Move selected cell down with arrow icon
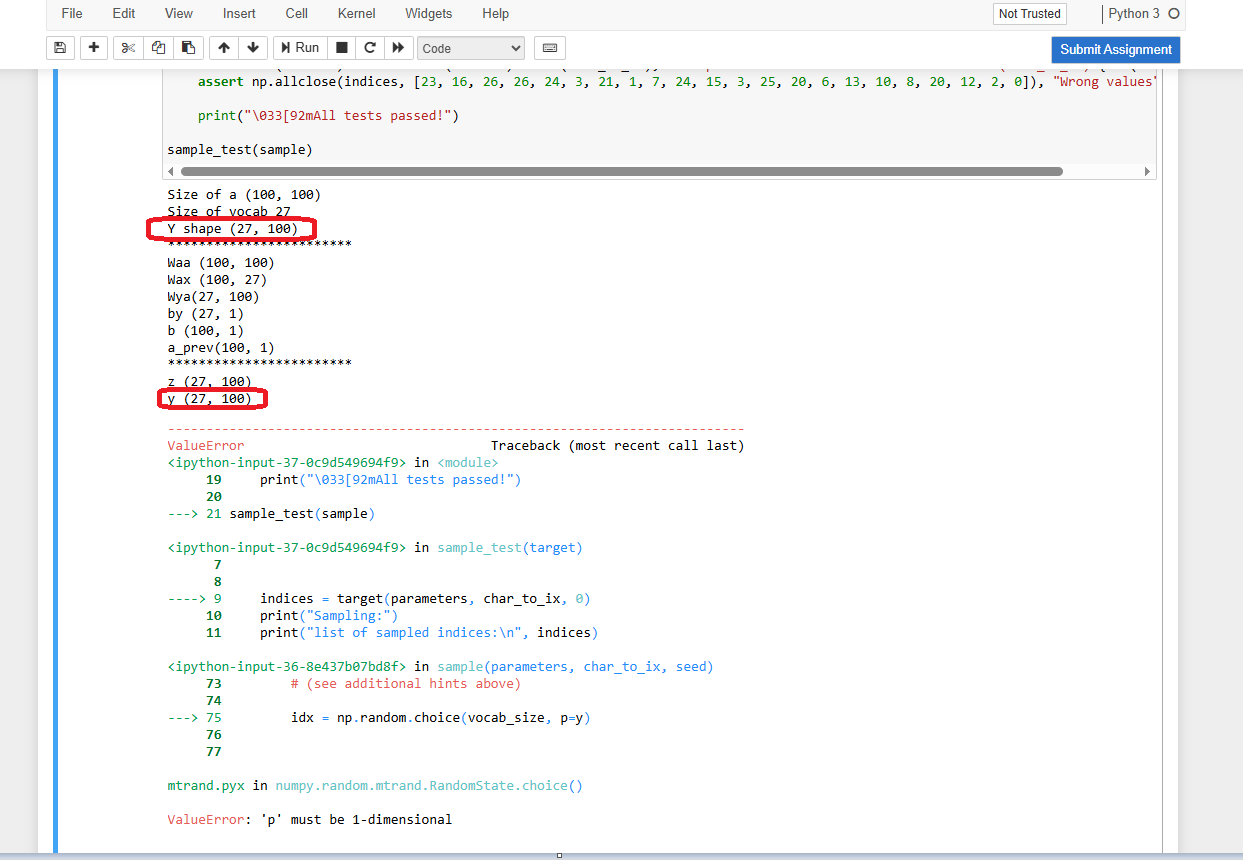Image resolution: width=1243 pixels, height=860 pixels. click(252, 48)
